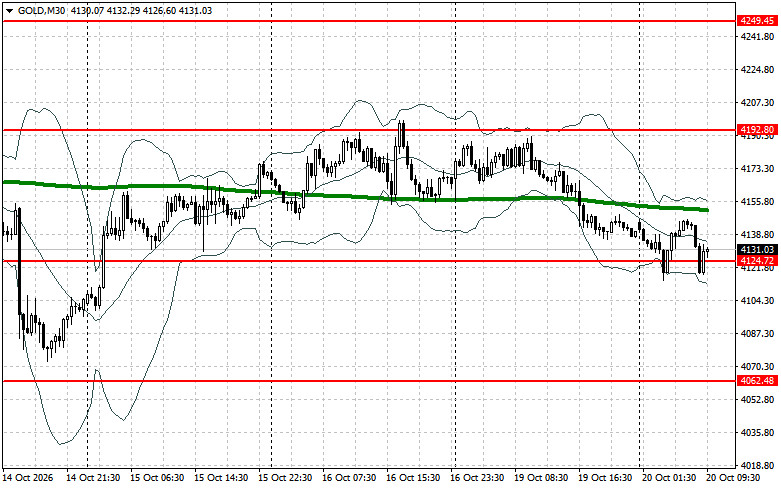The width and height of the screenshot is (781, 489).
Task: Click the 14 Oct 2026 time label
Action: pyautogui.click(x=27, y=478)
